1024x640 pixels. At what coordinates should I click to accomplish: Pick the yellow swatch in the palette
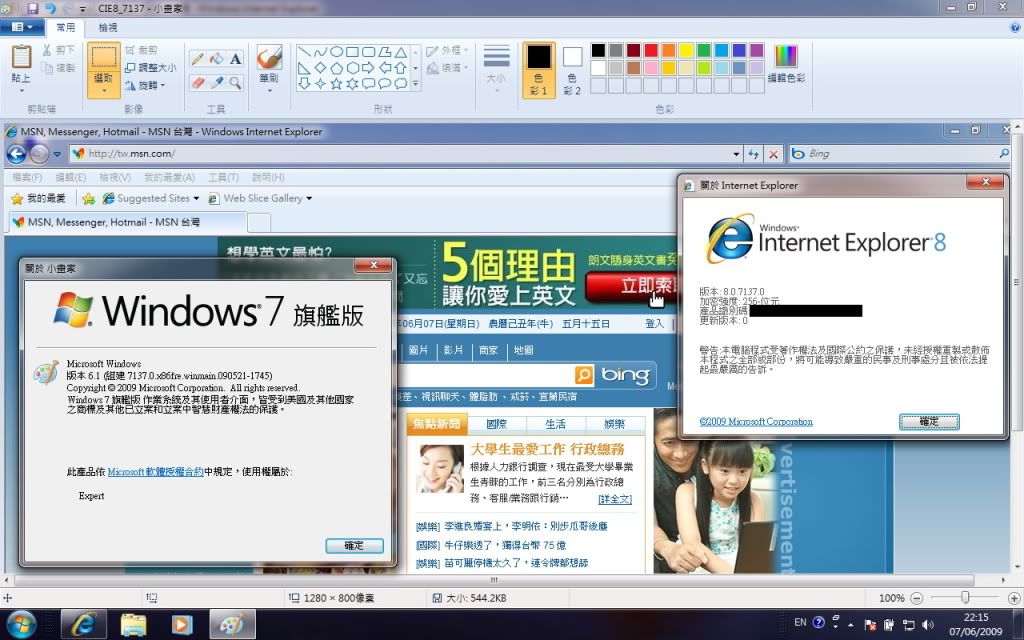click(686, 50)
